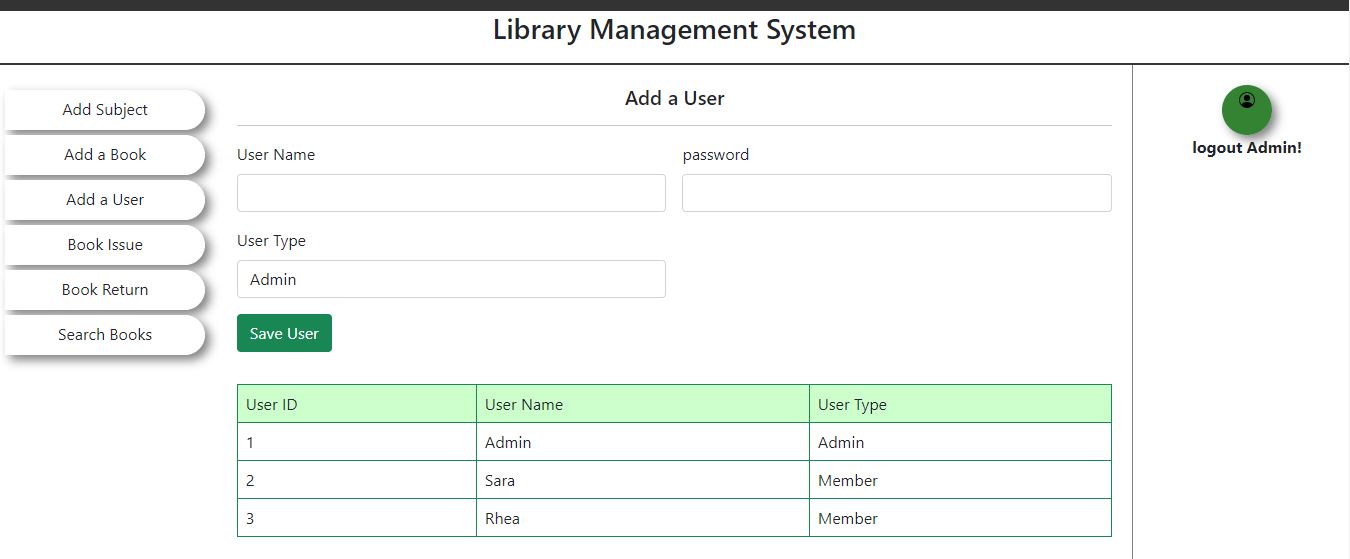Open Search Books from the sidebar

click(105, 335)
